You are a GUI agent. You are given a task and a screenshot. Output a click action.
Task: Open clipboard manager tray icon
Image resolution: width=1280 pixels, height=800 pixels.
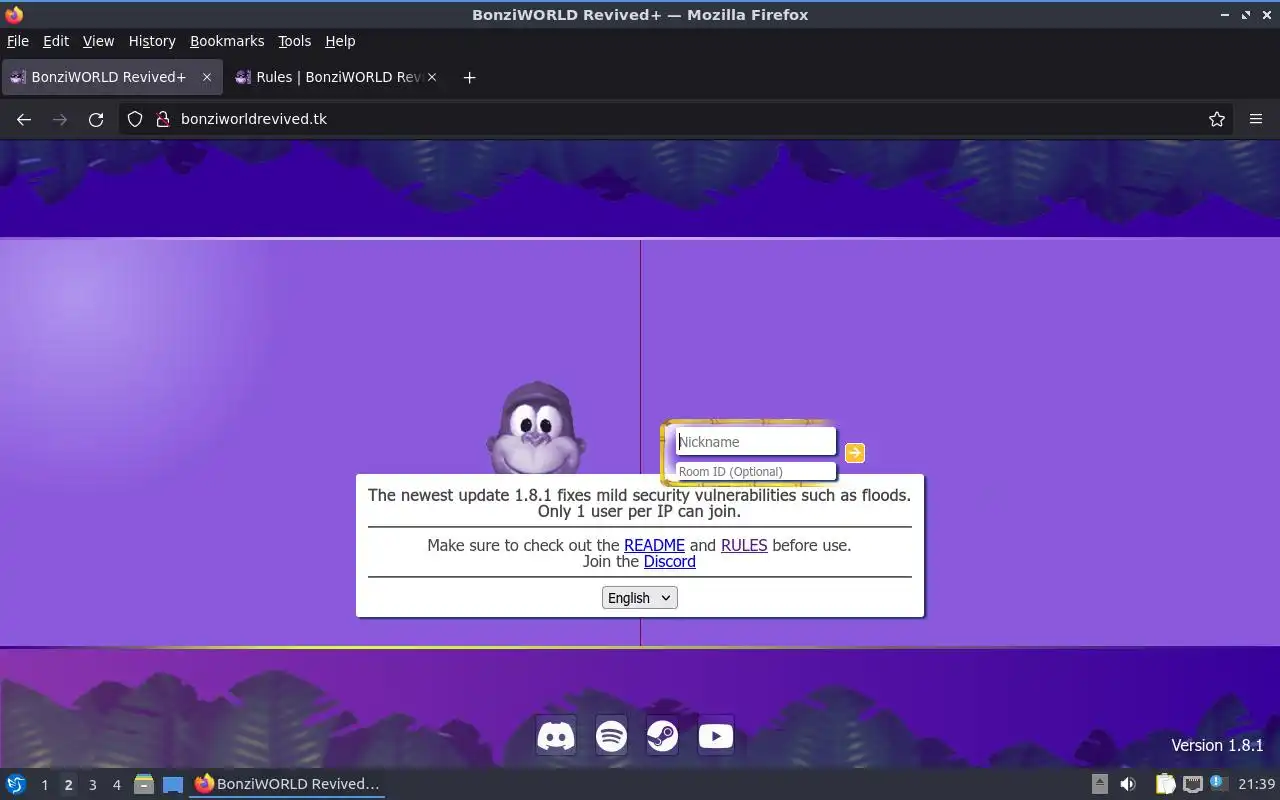(1165, 784)
